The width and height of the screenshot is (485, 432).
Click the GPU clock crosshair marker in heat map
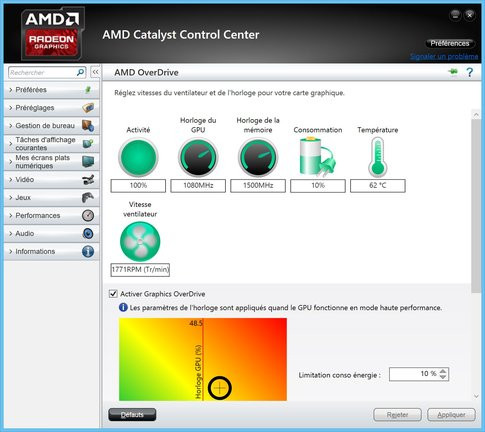click(219, 388)
